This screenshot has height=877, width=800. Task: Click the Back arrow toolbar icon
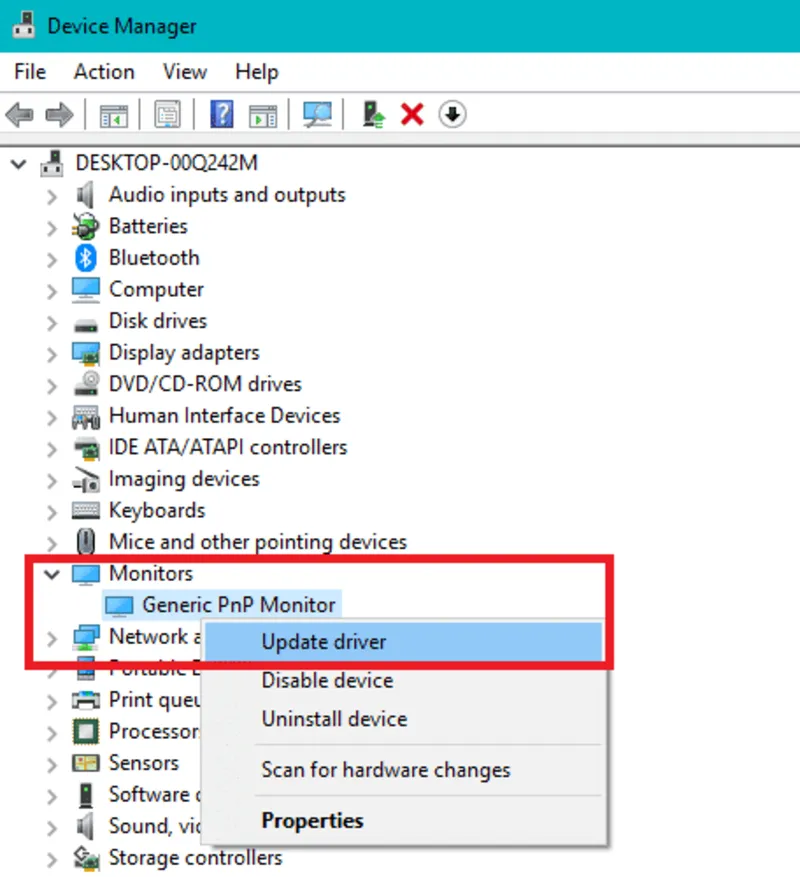point(19,115)
